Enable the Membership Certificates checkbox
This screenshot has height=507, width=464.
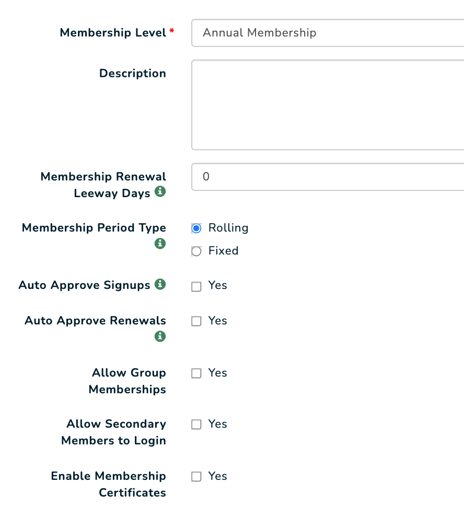coord(196,476)
